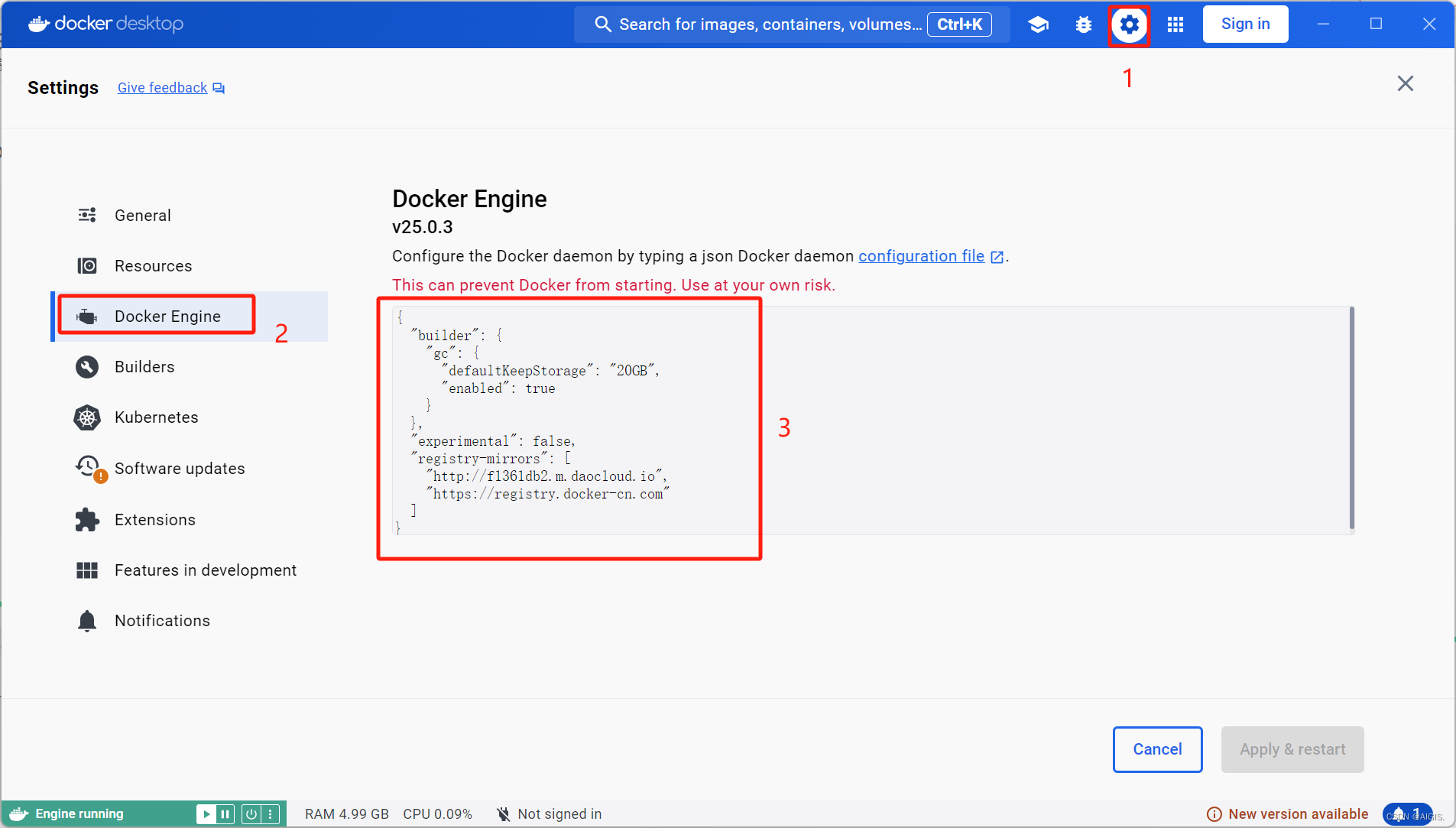1456x828 pixels.
Task: Click the Extensions puzzle-piece icon
Action: pos(87,520)
